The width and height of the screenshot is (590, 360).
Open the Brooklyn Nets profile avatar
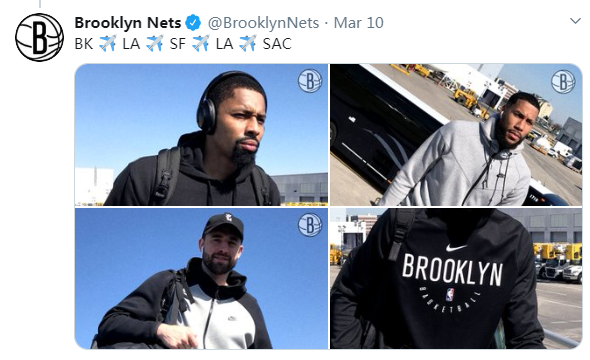(x=39, y=37)
